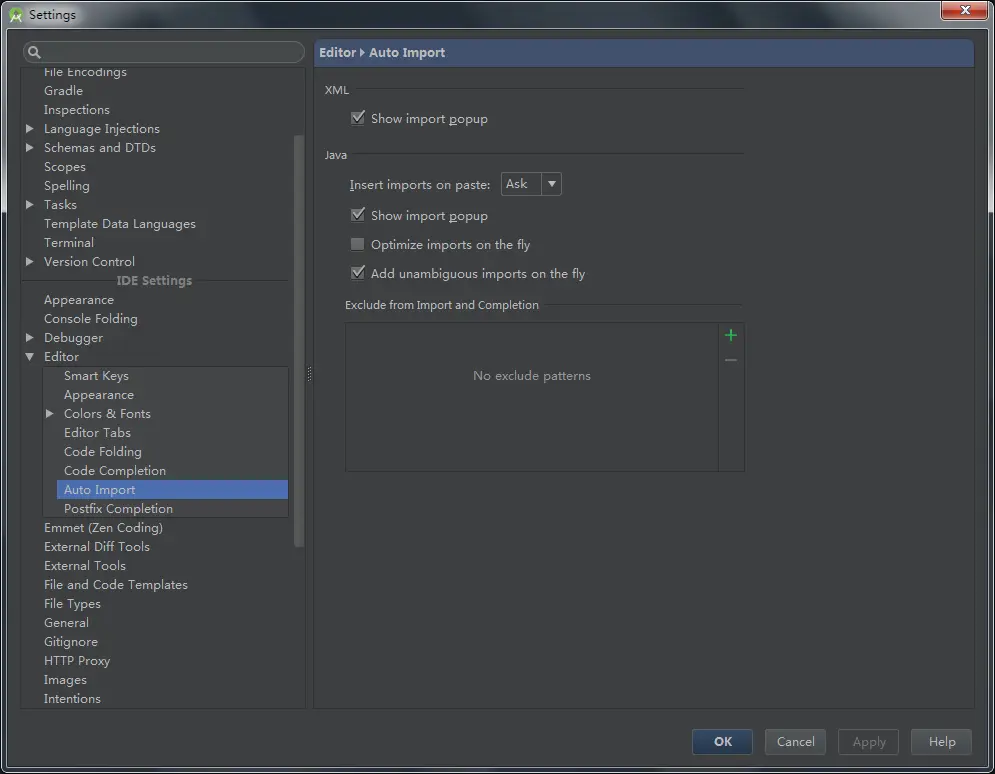This screenshot has height=774, width=995.
Task: Click the green plus to add exclude pattern
Action: 730,335
